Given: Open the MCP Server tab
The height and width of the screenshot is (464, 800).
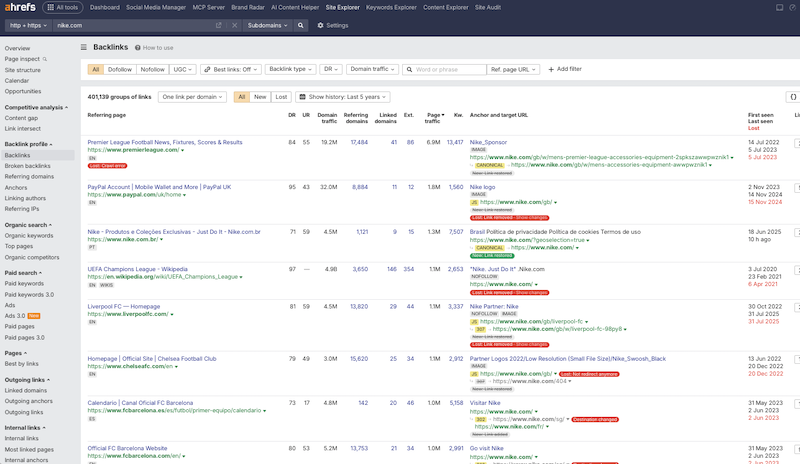Looking at the screenshot, I should click(209, 7).
